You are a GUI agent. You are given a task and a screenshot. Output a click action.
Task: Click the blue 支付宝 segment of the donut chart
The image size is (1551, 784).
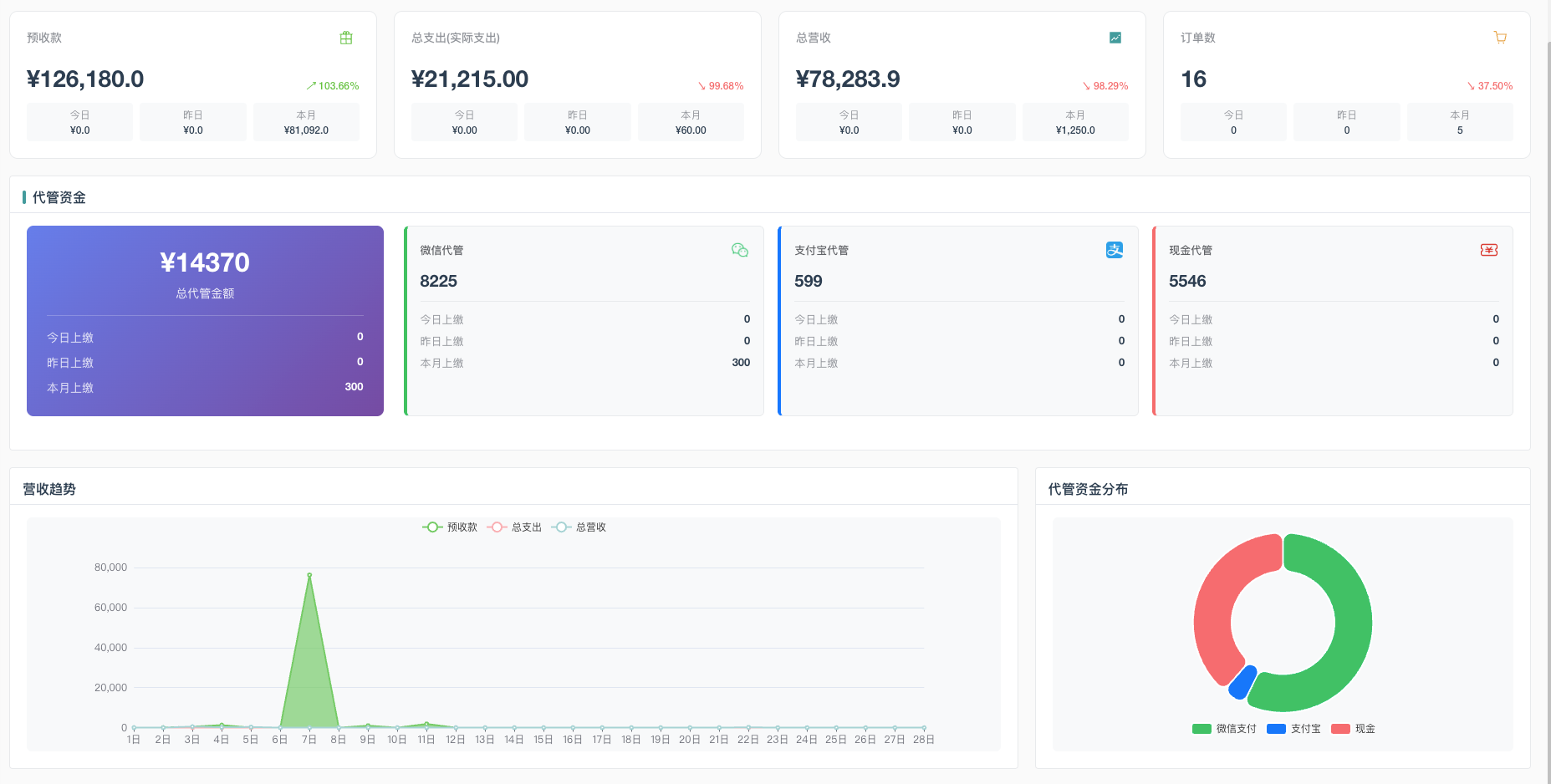point(1241,682)
